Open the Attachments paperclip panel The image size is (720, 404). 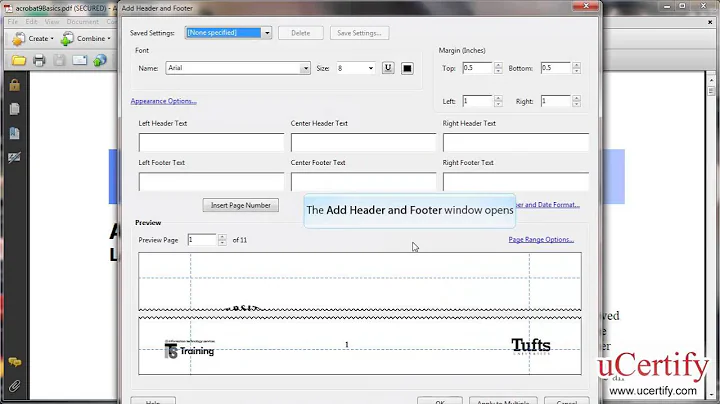tap(15, 386)
